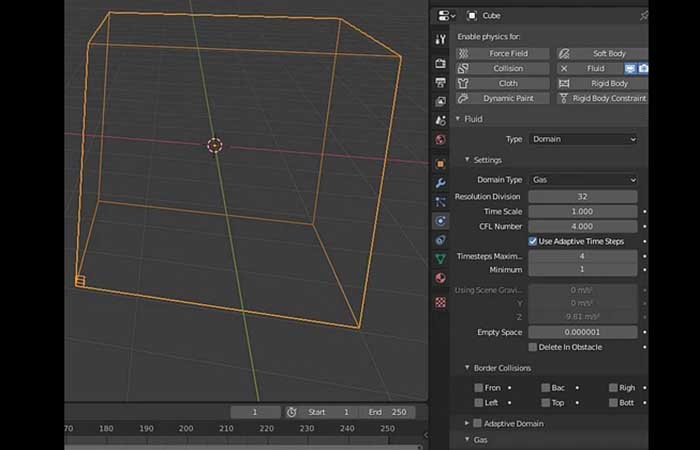Enable Back border collision checkbox

(x=546, y=388)
